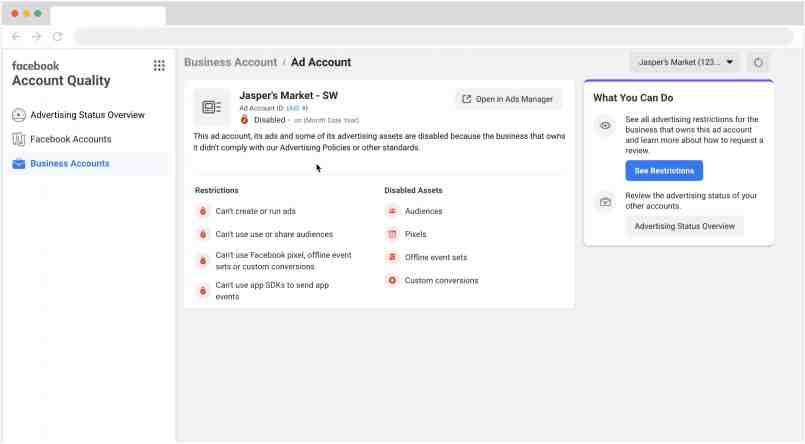Click the Pixels disabled asset icon
Viewport: 805px width, 444px height.
[392, 234]
